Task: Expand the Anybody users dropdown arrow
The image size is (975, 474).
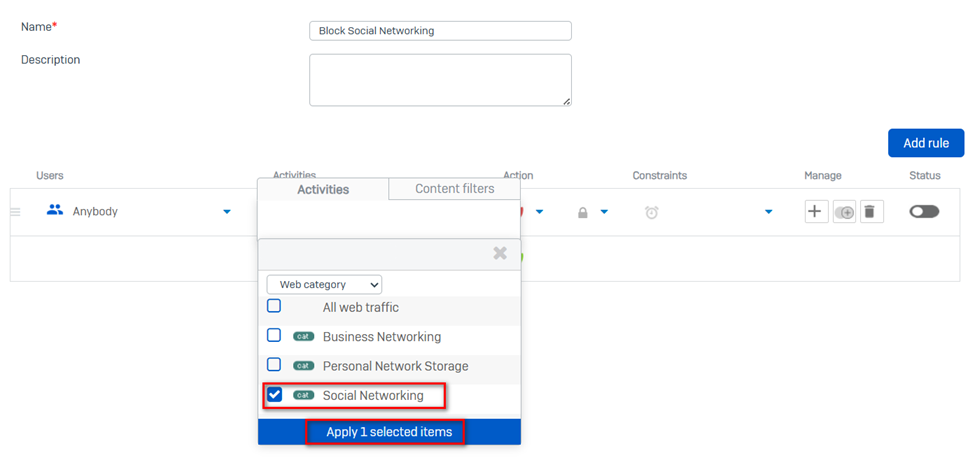Action: click(227, 212)
